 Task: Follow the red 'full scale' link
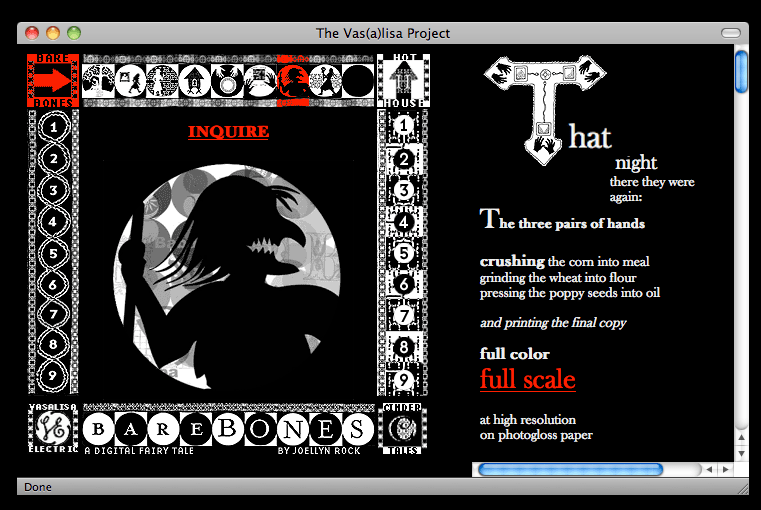point(527,379)
